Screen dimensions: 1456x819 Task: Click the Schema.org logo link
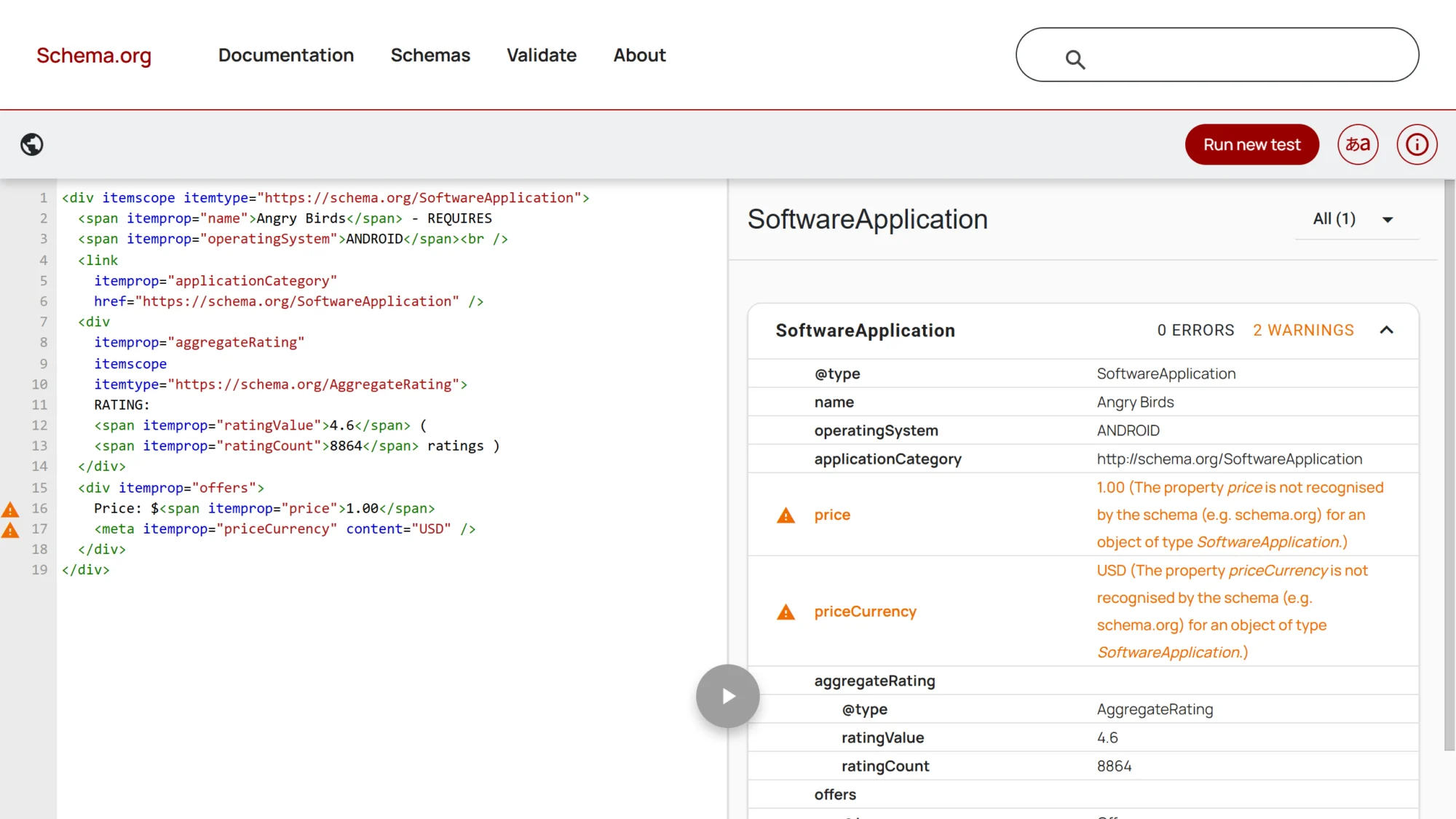click(94, 55)
